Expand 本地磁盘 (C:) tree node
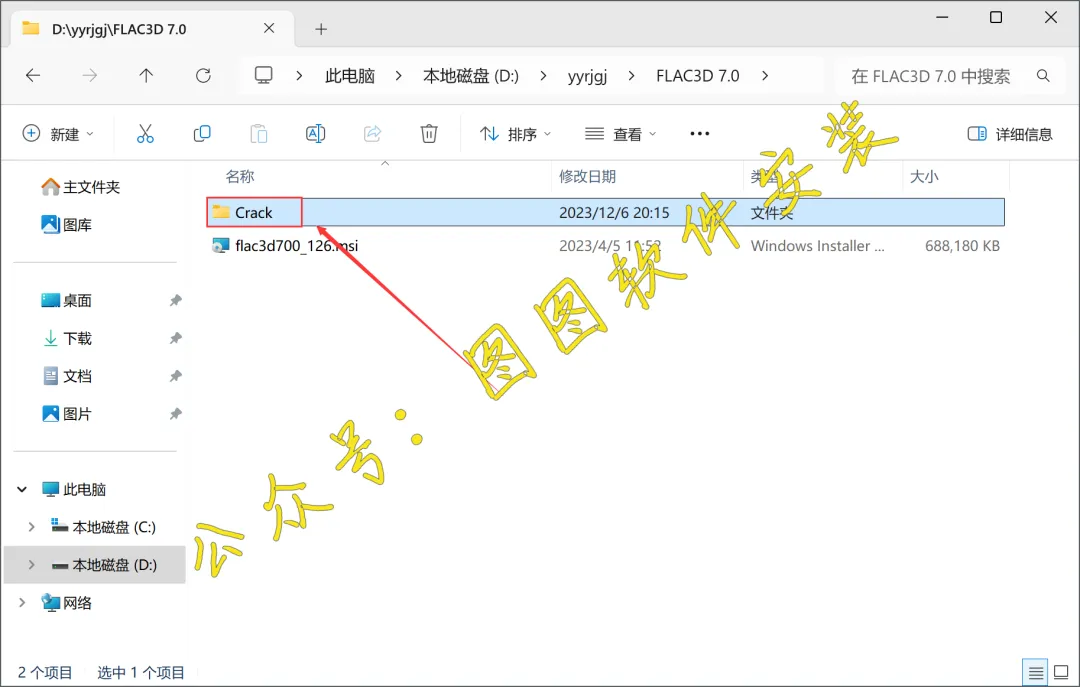 [31, 527]
